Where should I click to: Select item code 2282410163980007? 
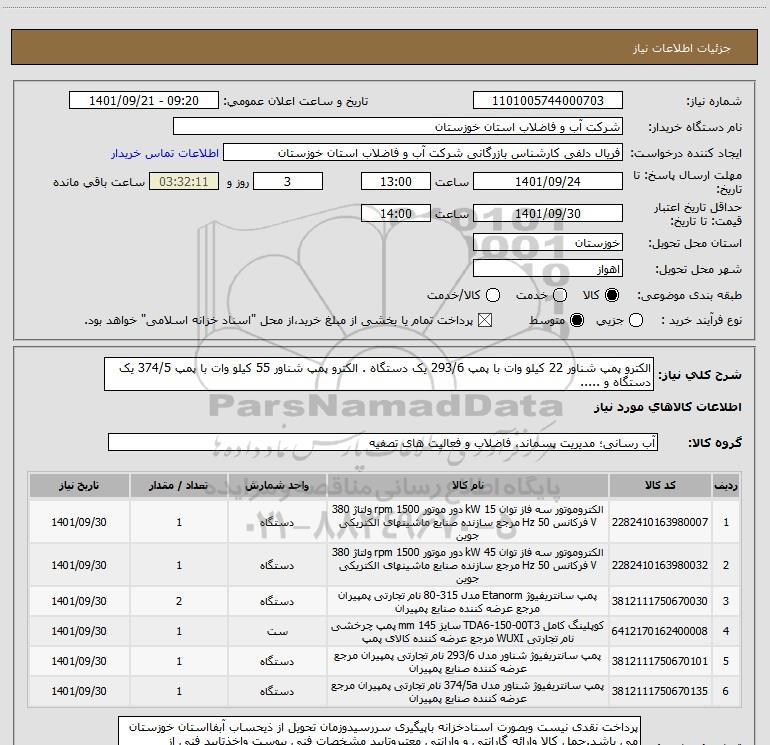(x=660, y=522)
